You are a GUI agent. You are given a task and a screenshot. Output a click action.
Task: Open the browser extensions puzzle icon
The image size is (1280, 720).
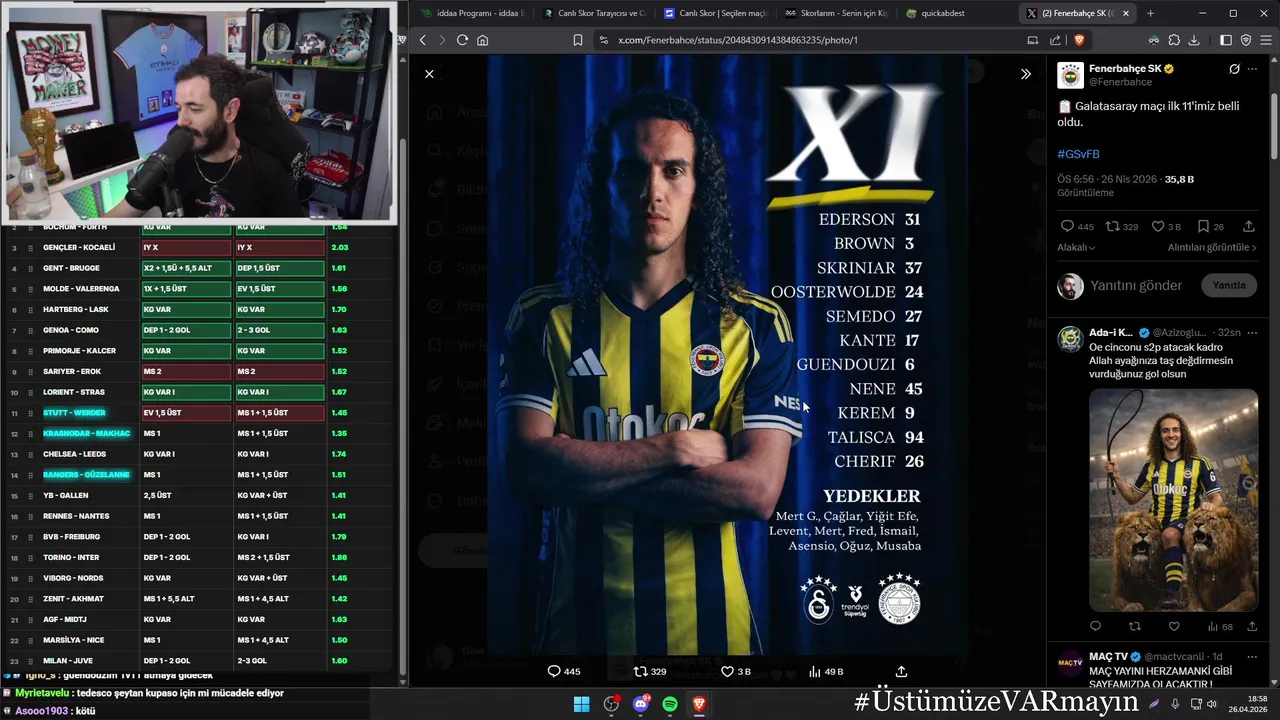coord(1174,40)
